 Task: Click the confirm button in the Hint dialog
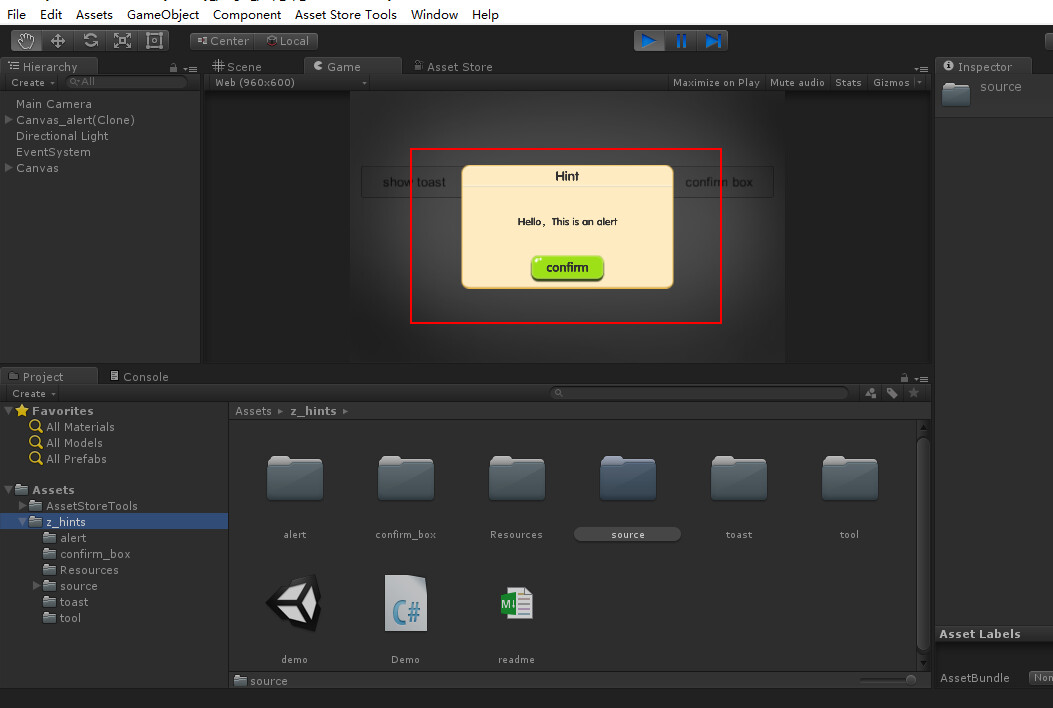click(x=566, y=268)
